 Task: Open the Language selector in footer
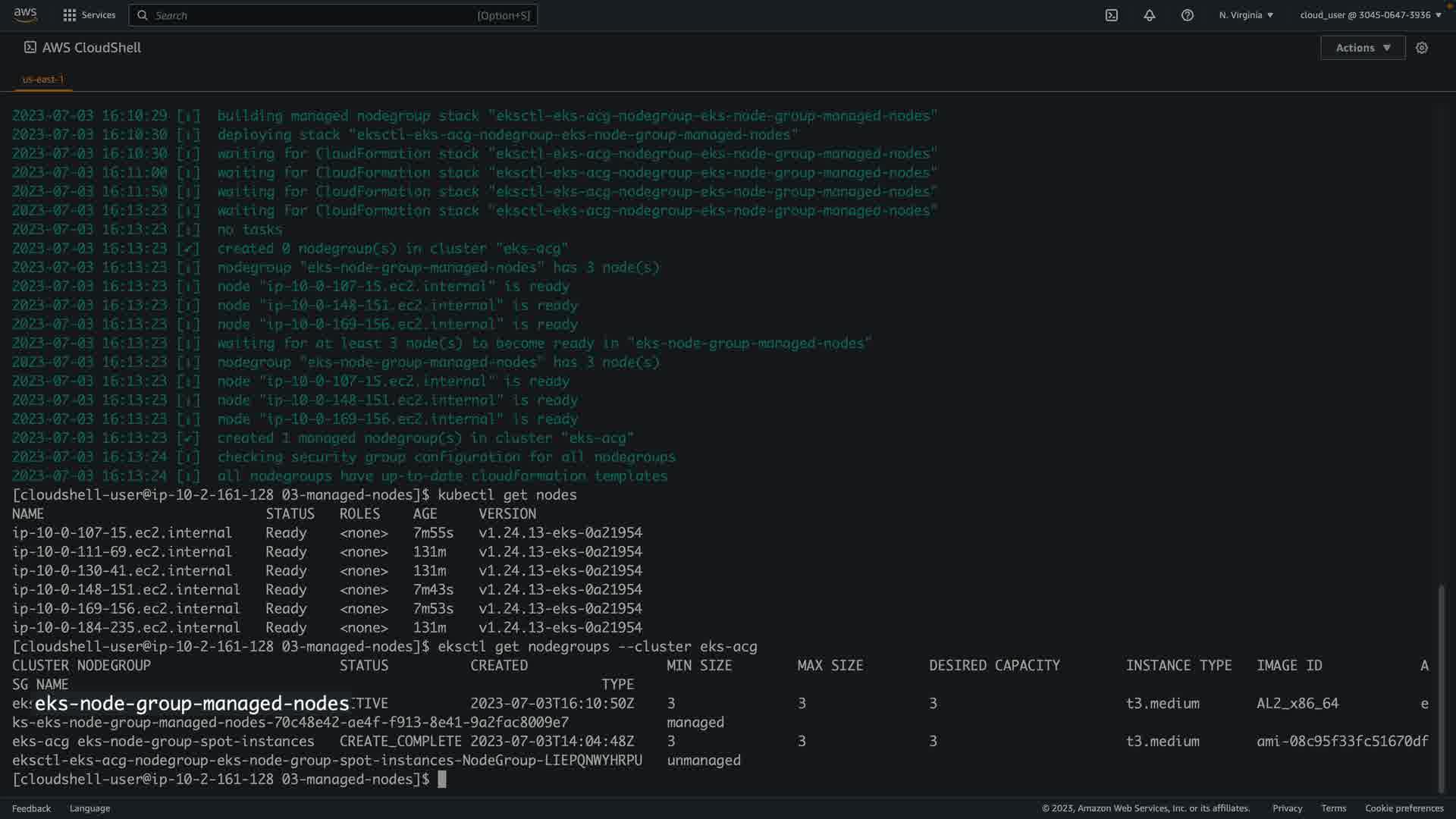click(89, 808)
